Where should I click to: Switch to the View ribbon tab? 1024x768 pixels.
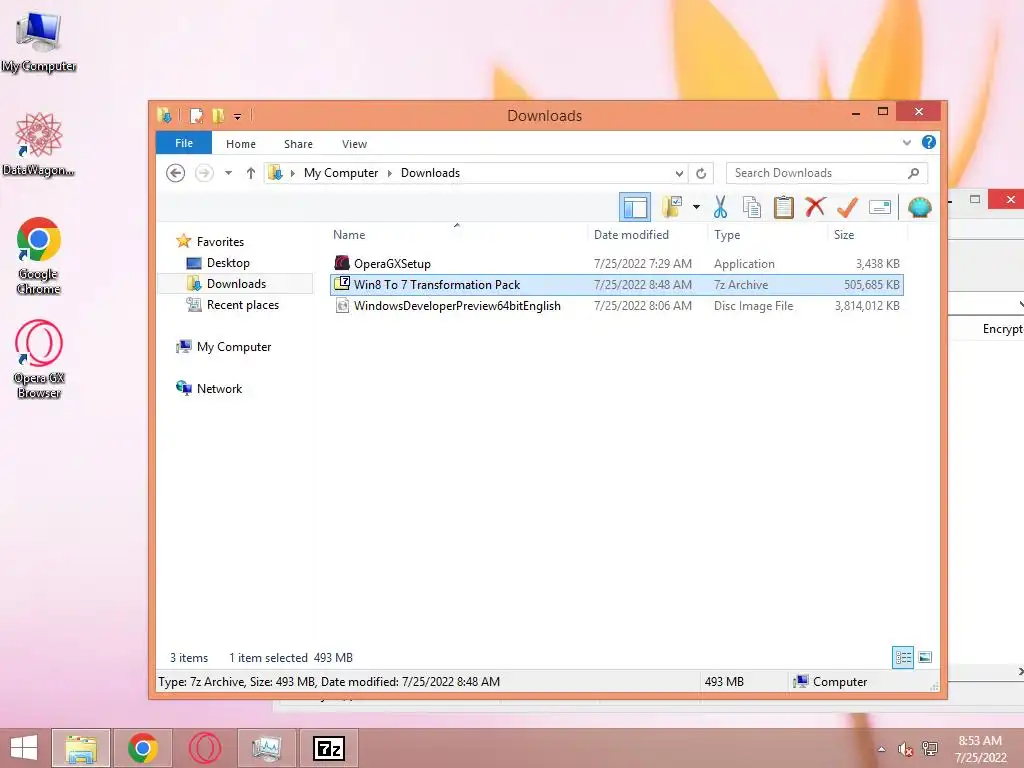pos(354,144)
